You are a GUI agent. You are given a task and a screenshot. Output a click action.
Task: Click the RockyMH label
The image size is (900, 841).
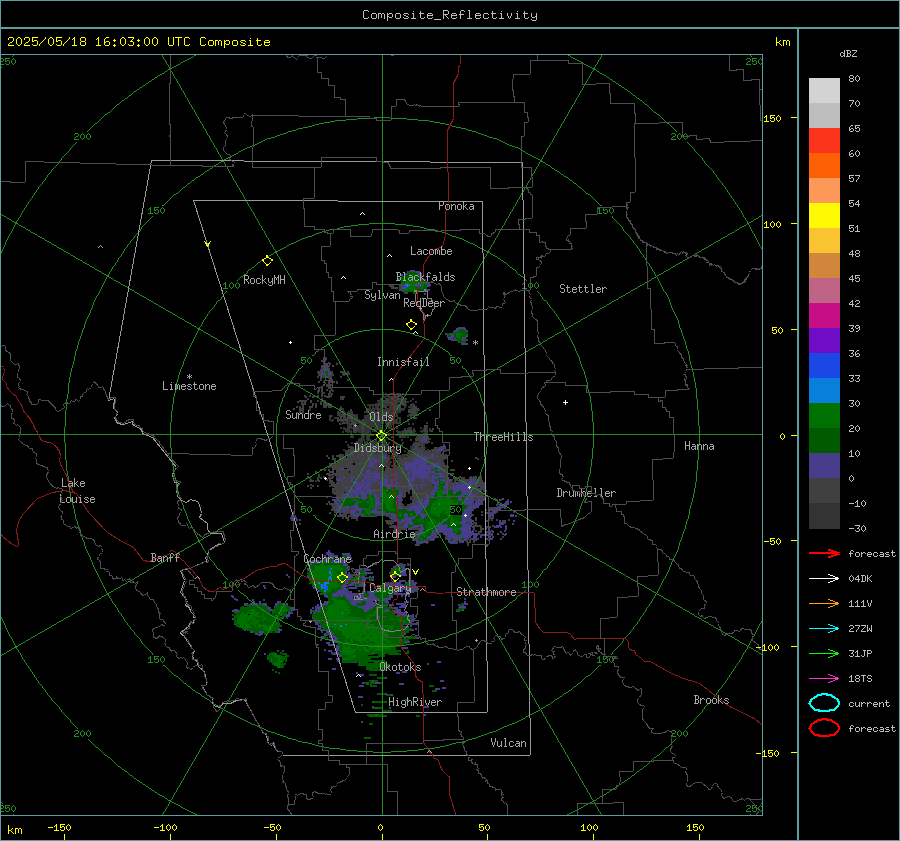(x=264, y=280)
